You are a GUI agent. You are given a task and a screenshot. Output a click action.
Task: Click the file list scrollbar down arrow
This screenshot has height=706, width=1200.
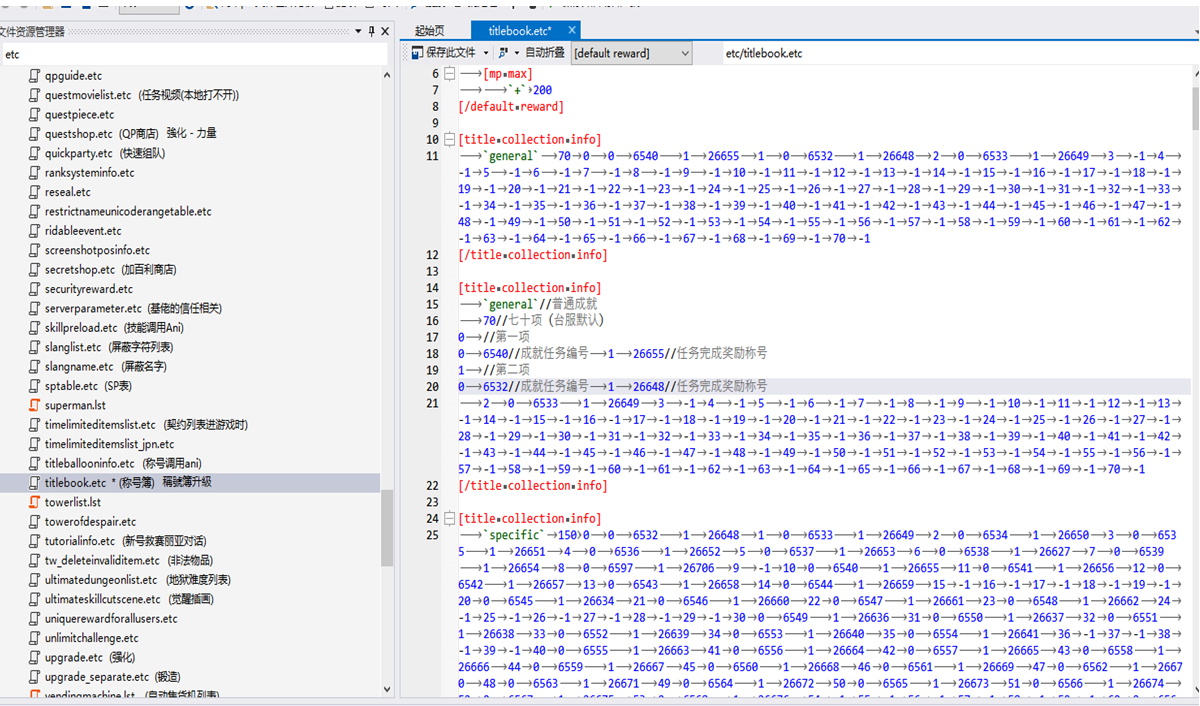[387, 688]
